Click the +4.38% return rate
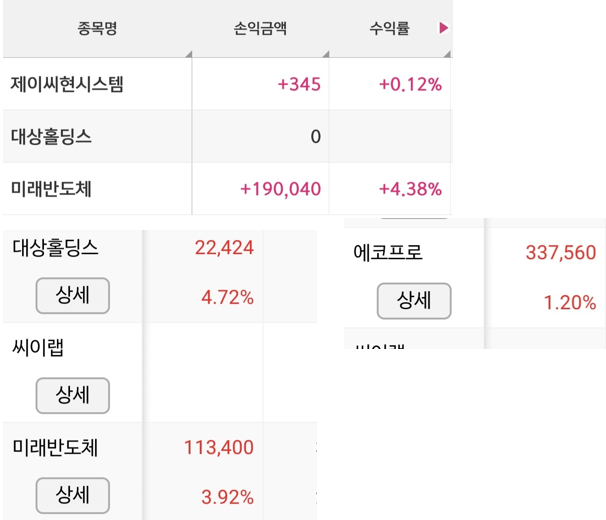 [x=410, y=189]
